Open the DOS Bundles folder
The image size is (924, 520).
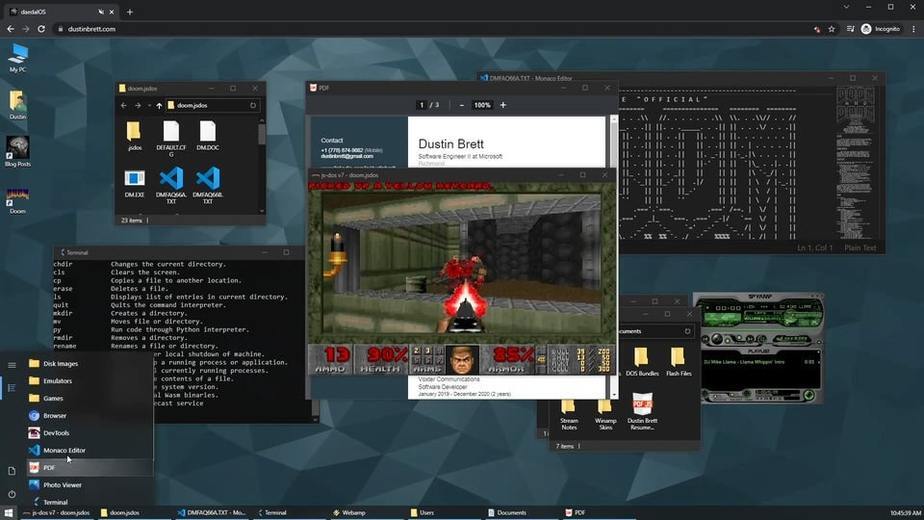point(642,361)
